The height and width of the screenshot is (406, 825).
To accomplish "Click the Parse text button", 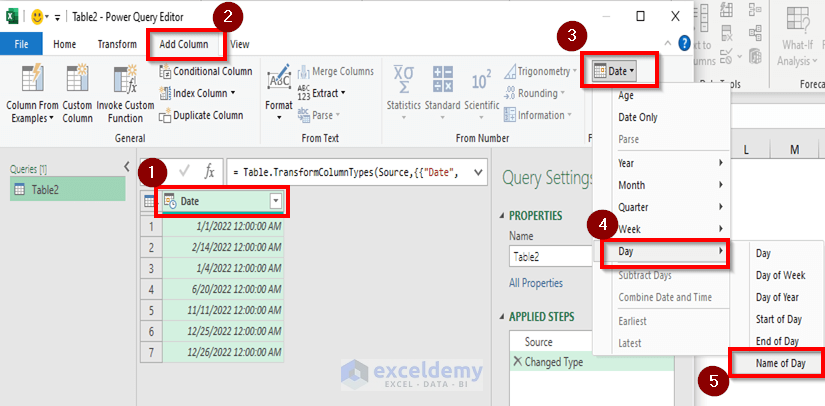I will tap(319, 115).
